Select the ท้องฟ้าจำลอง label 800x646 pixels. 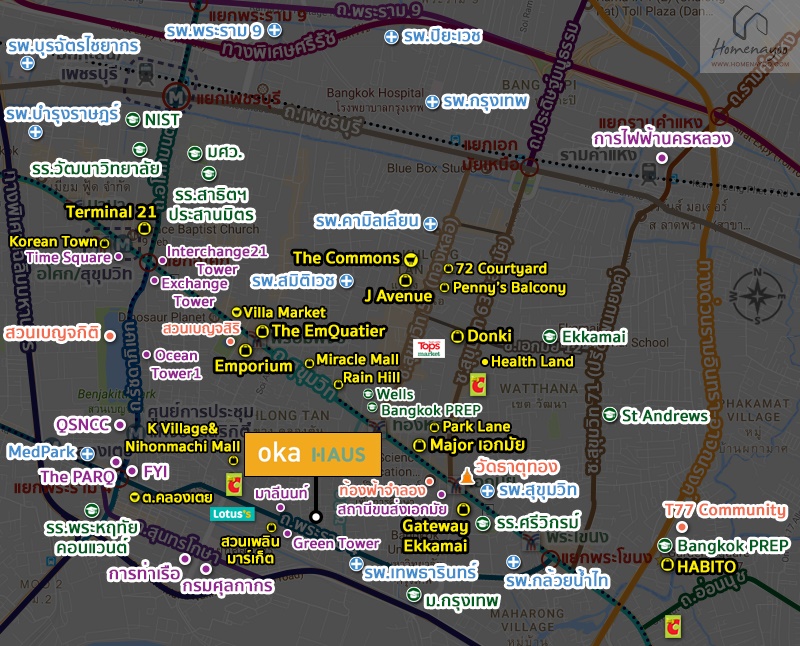click(382, 490)
